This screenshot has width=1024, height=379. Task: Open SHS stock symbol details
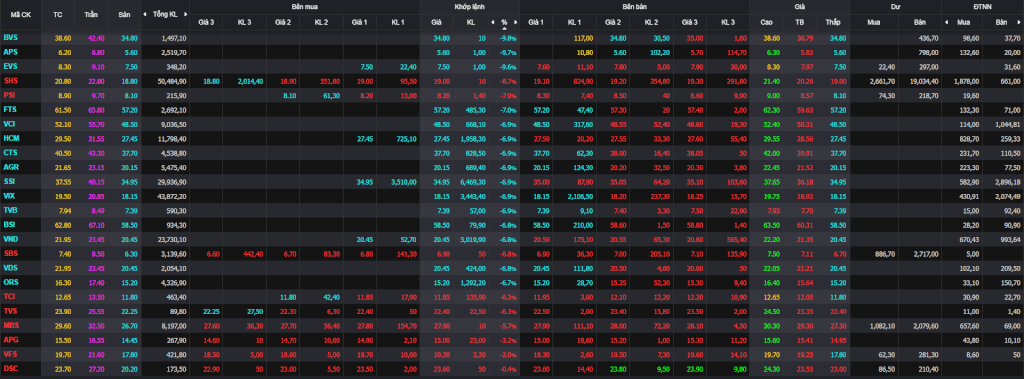(x=10, y=80)
